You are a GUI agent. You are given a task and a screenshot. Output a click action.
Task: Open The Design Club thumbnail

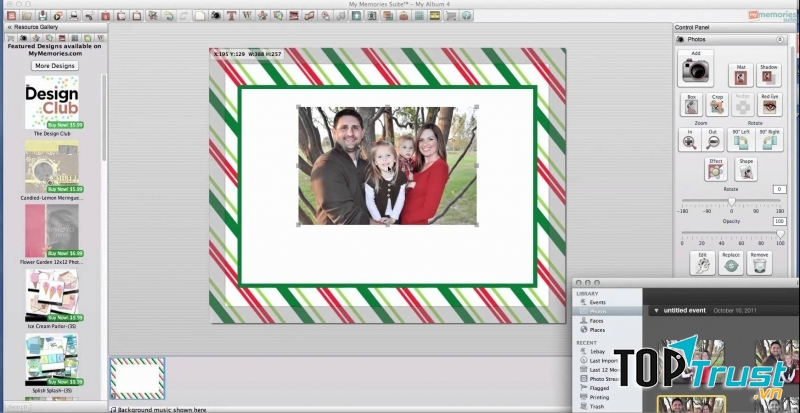pyautogui.click(x=52, y=102)
